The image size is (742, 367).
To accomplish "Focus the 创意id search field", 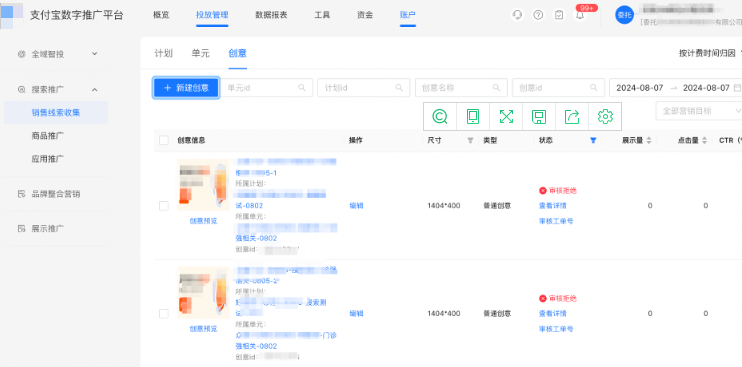I will click(558, 88).
